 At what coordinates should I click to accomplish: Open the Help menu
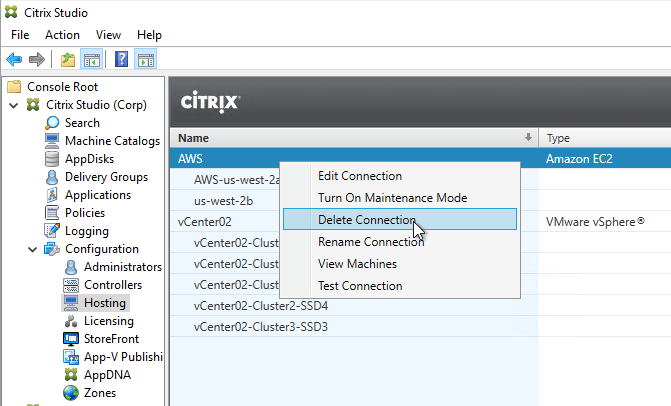[x=149, y=35]
